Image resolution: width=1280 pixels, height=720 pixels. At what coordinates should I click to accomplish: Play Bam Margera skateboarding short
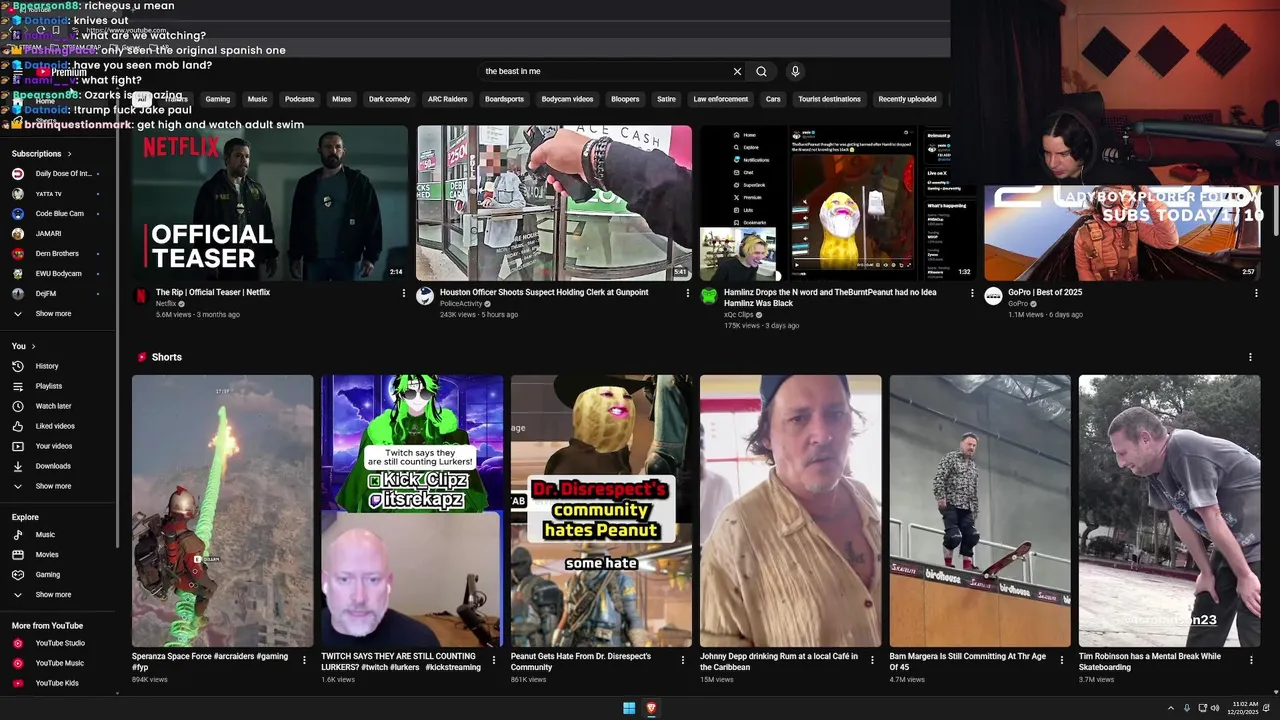(980, 511)
